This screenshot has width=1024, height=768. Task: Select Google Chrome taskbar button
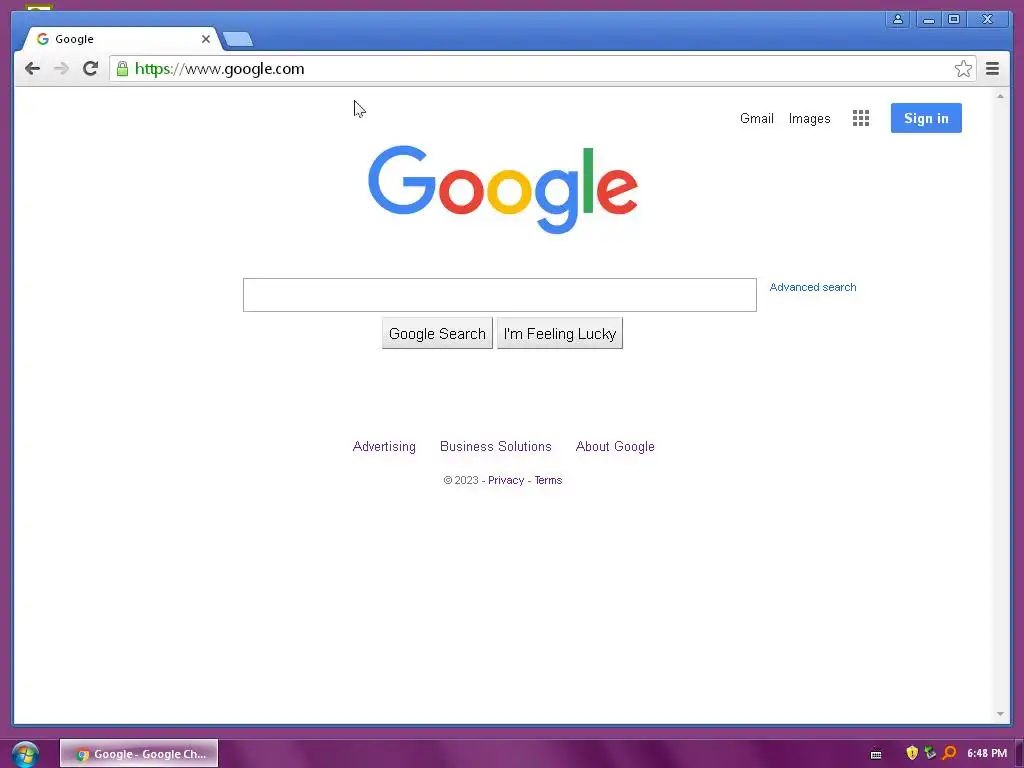click(x=139, y=754)
